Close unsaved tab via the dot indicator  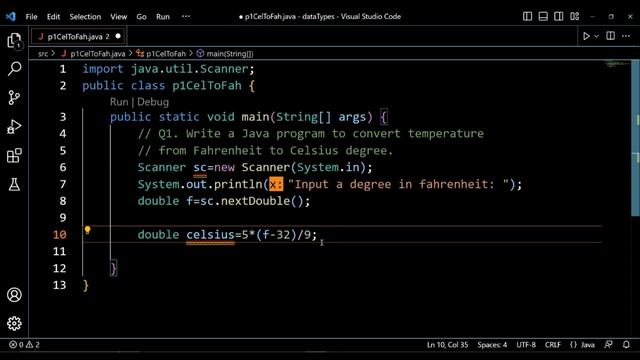[x=118, y=36]
